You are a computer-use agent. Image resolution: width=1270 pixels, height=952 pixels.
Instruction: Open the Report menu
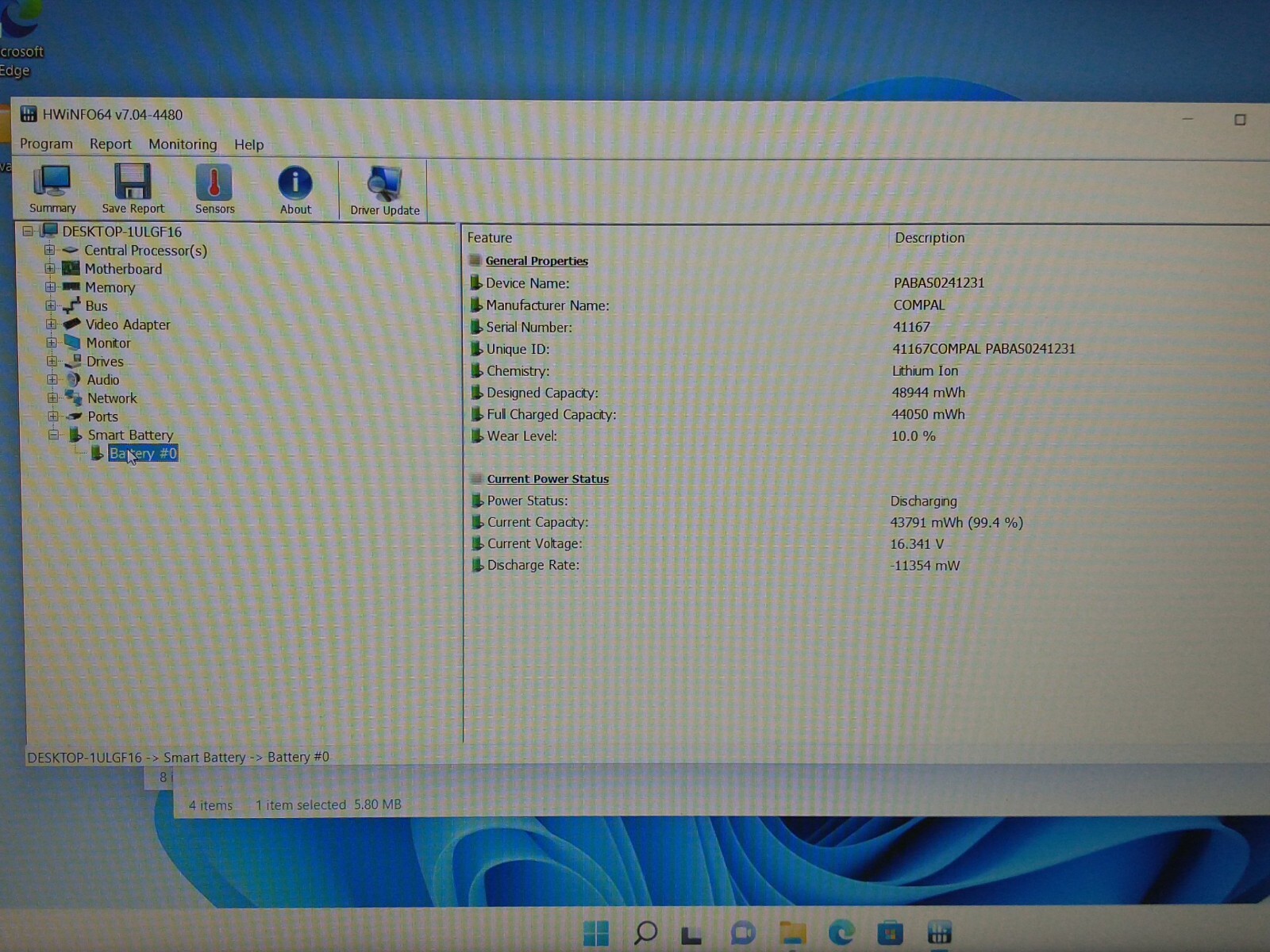[110, 144]
